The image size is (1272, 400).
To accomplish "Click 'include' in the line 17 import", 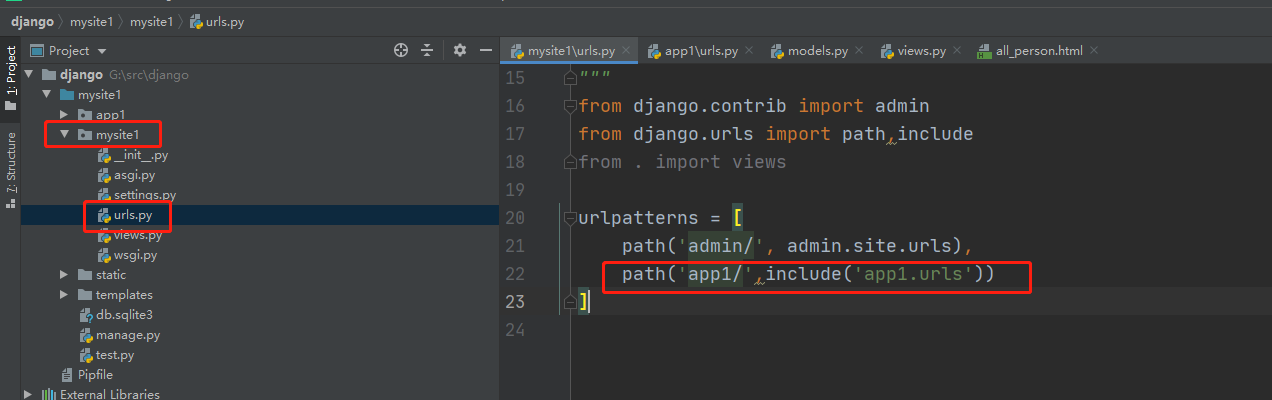I will [x=935, y=134].
